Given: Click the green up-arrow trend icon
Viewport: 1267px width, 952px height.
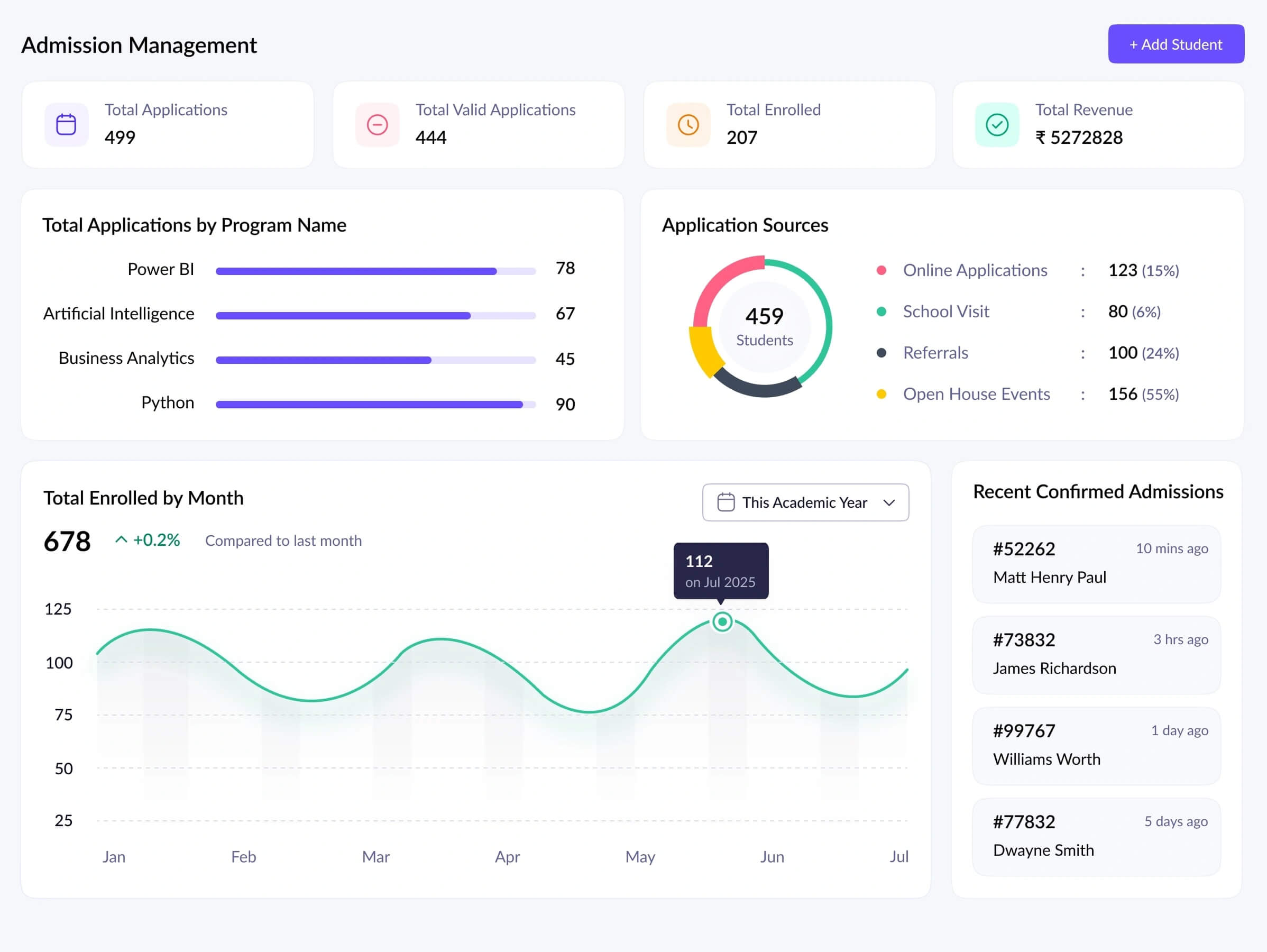Looking at the screenshot, I should [121, 539].
